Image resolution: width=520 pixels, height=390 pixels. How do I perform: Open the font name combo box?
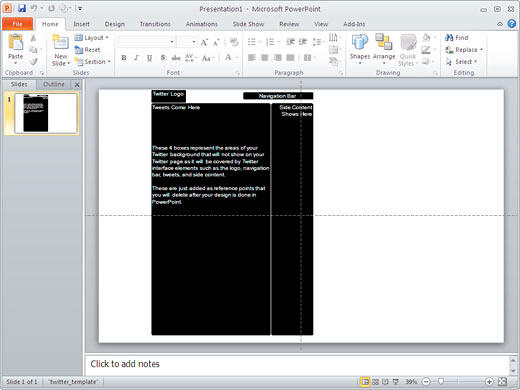(x=147, y=42)
